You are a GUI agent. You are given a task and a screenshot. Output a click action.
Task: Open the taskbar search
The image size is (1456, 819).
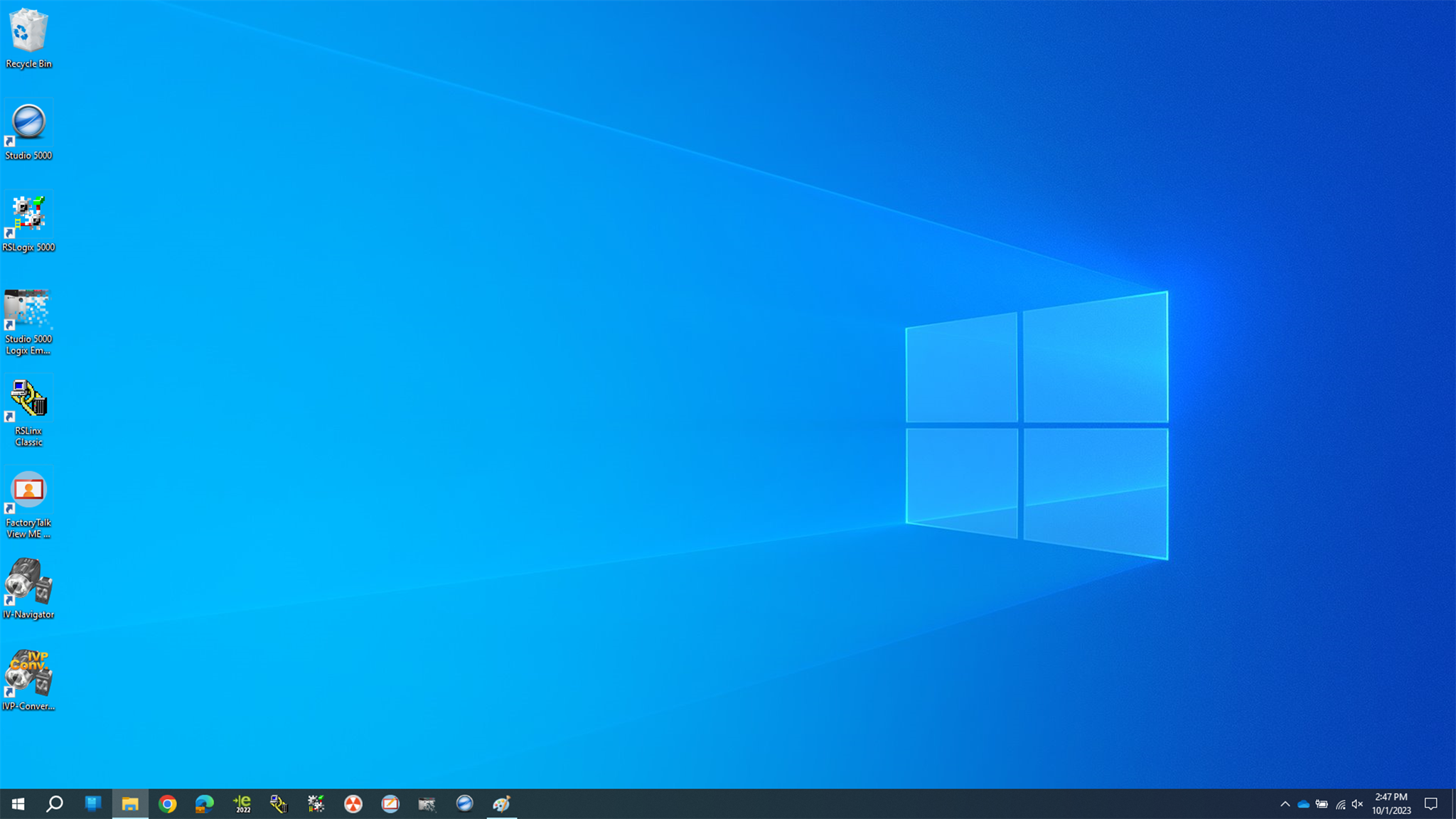55,804
